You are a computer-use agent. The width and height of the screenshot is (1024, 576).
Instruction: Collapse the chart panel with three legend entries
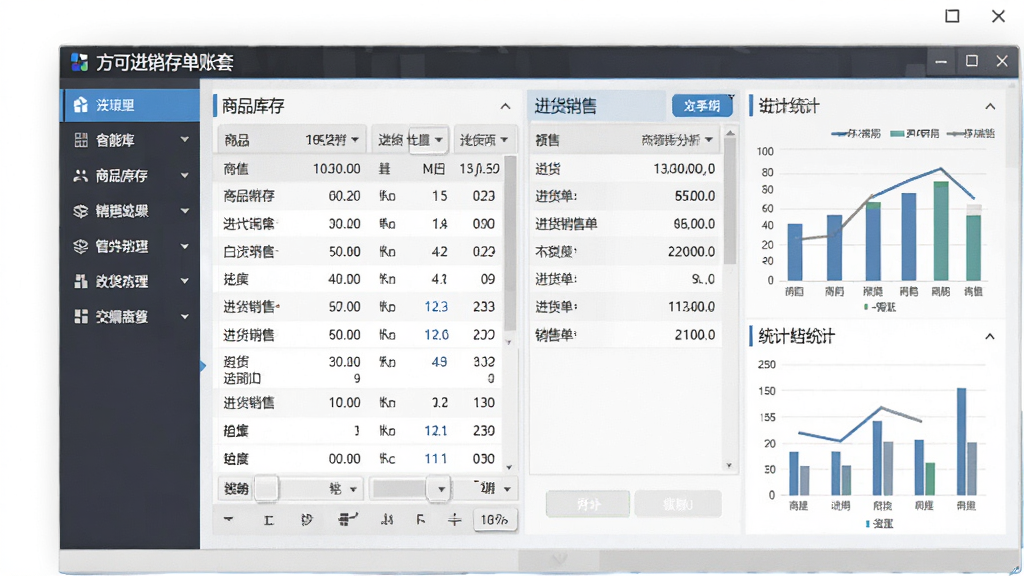pos(990,106)
